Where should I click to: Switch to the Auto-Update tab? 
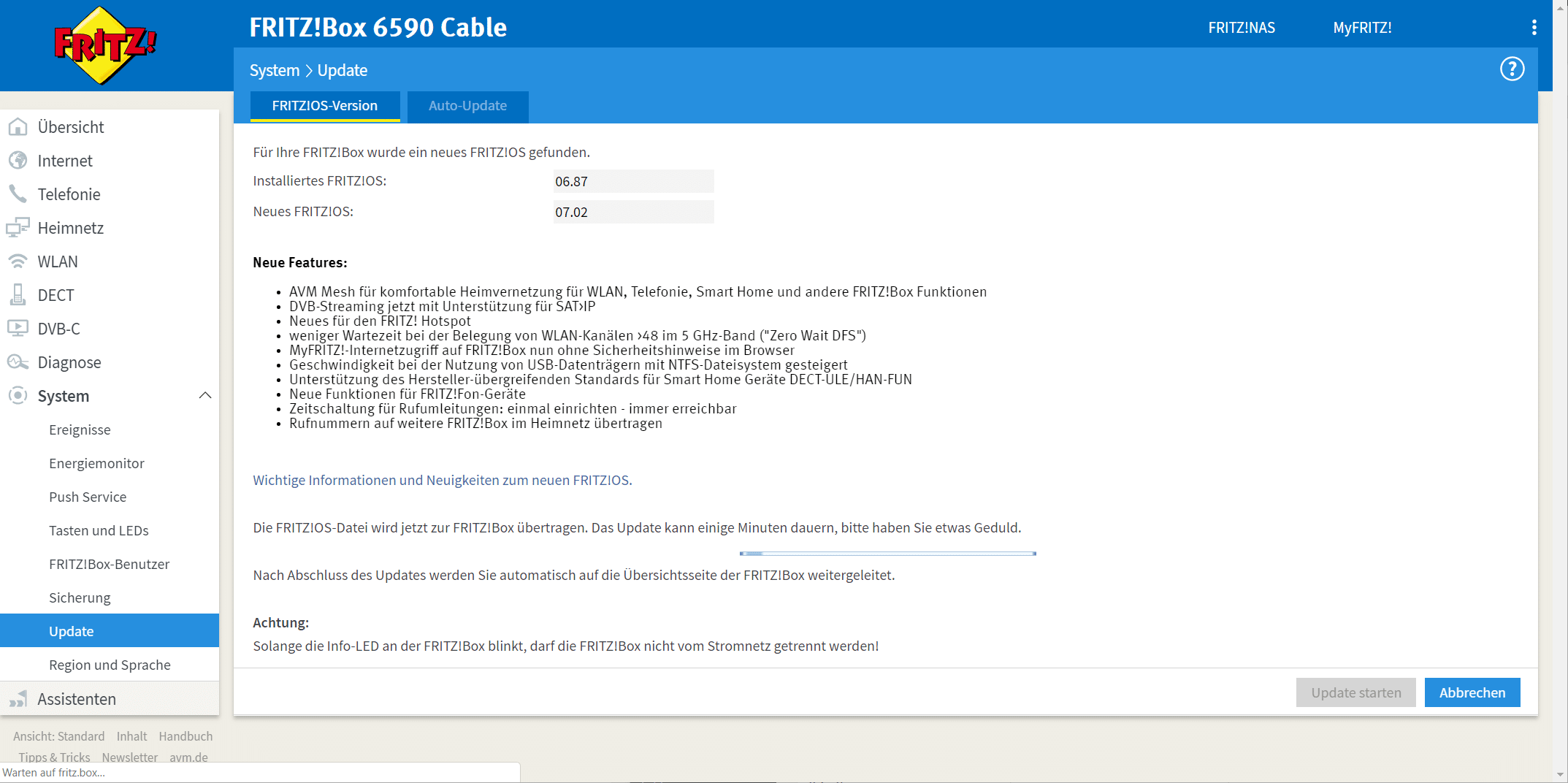467,106
